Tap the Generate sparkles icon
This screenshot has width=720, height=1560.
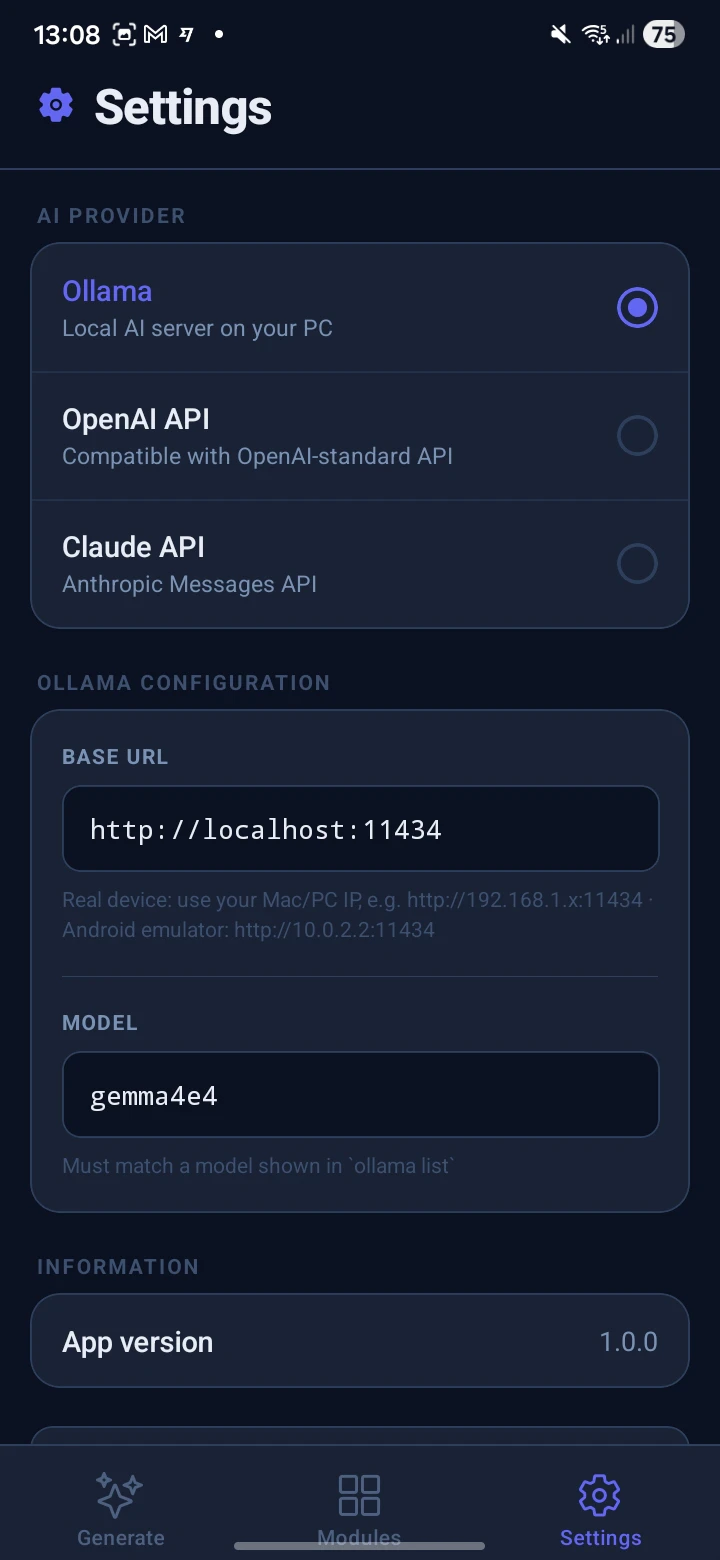pyautogui.click(x=120, y=1496)
